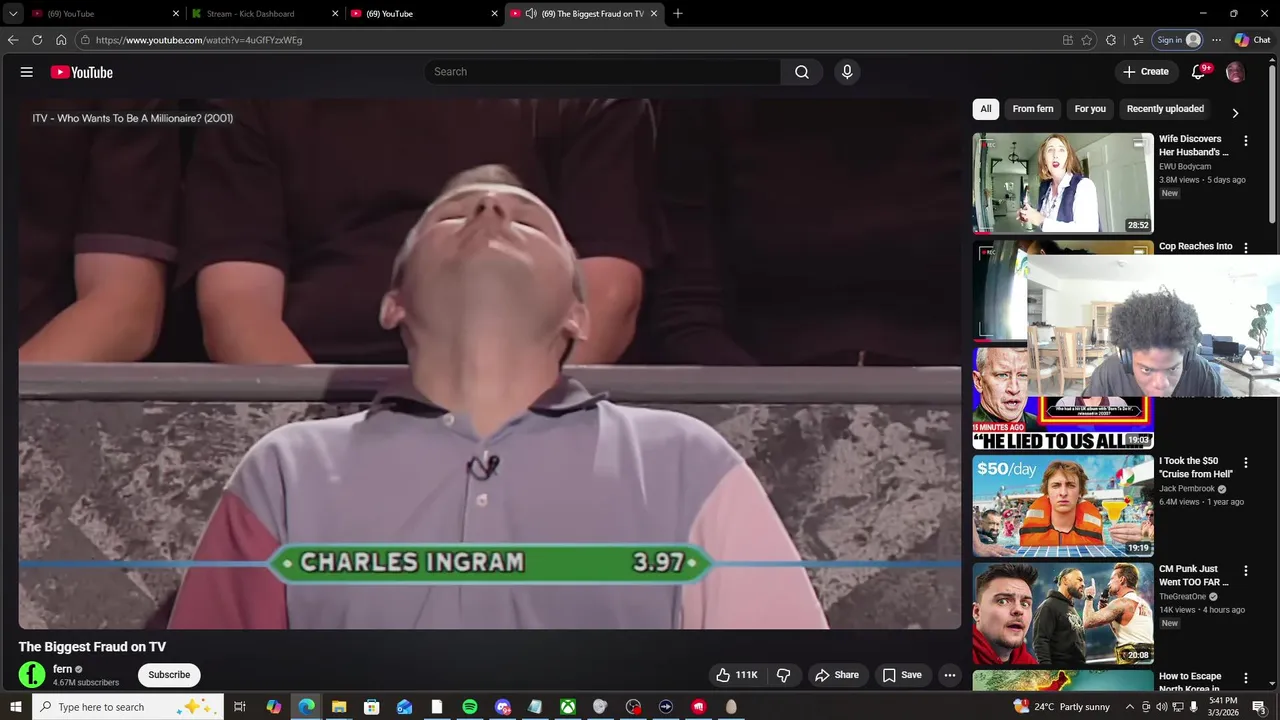This screenshot has height=720, width=1280.
Task: Open Xbox app from the taskbar
Action: pyautogui.click(x=567, y=707)
